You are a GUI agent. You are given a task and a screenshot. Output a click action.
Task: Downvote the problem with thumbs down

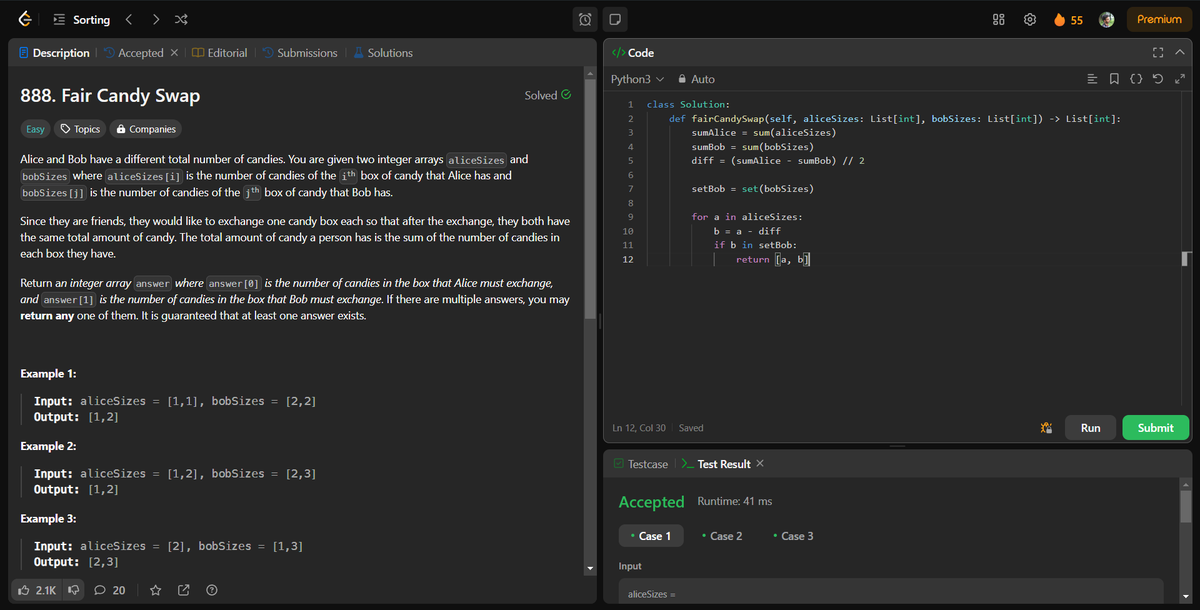(x=73, y=590)
